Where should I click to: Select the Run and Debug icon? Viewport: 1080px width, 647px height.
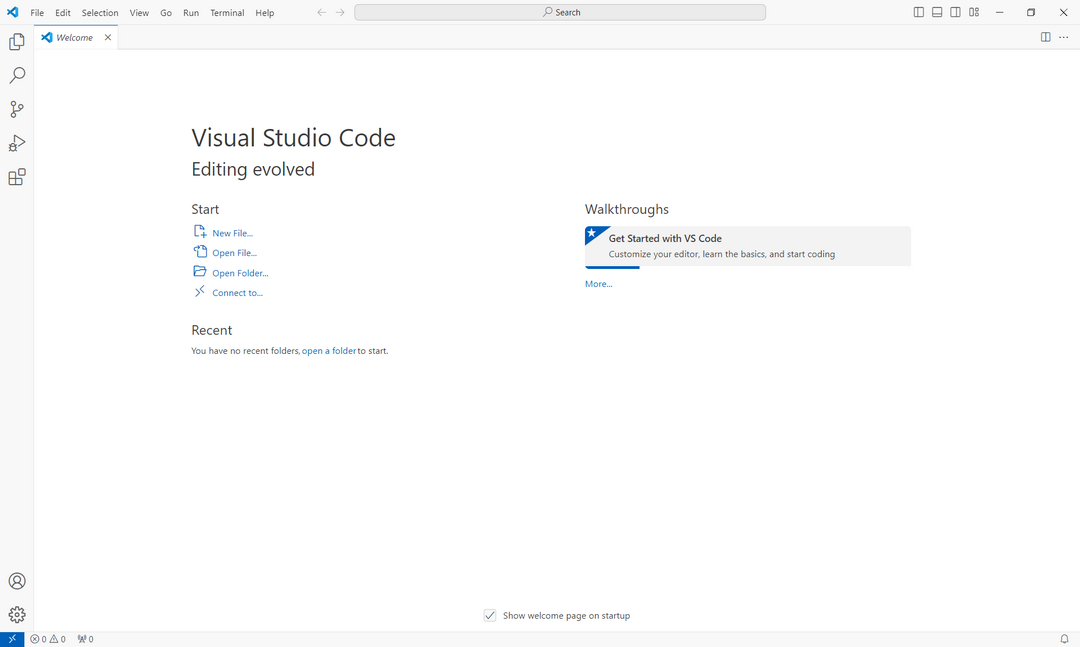(16, 143)
